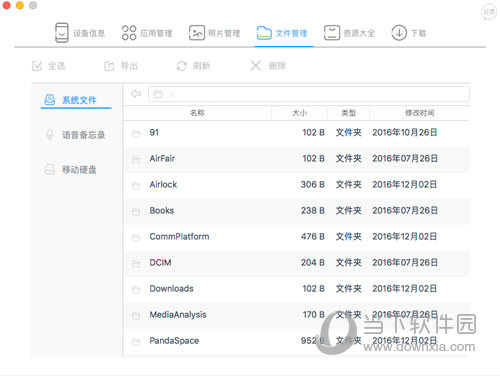Image resolution: width=500 pixels, height=376 pixels.
Task: Select the 文件管理 file management tab
Action: coord(282,33)
